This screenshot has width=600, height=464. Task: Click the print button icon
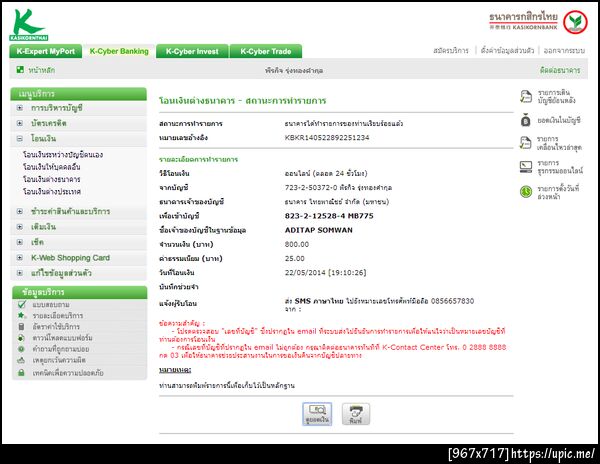(x=355, y=414)
